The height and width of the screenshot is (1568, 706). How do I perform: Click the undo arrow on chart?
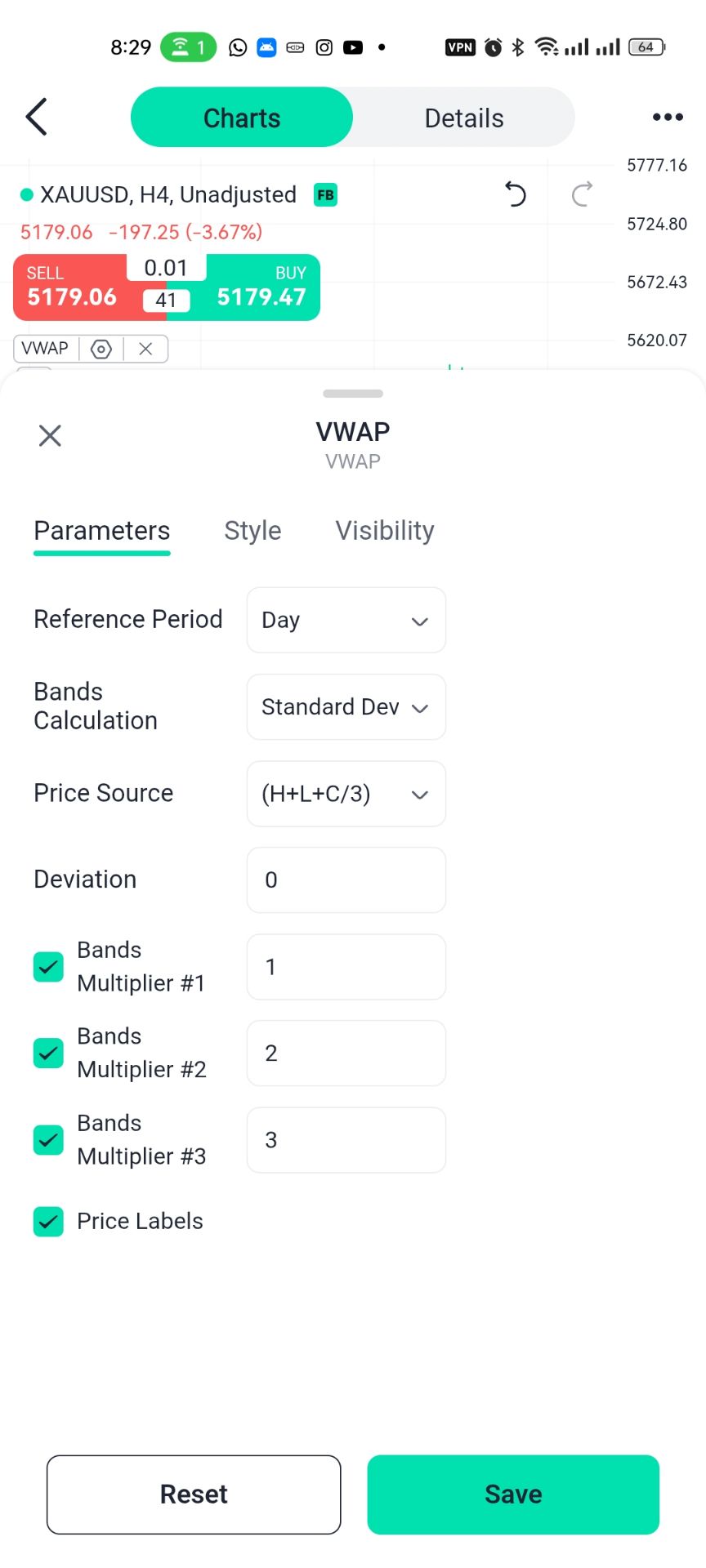point(515,194)
